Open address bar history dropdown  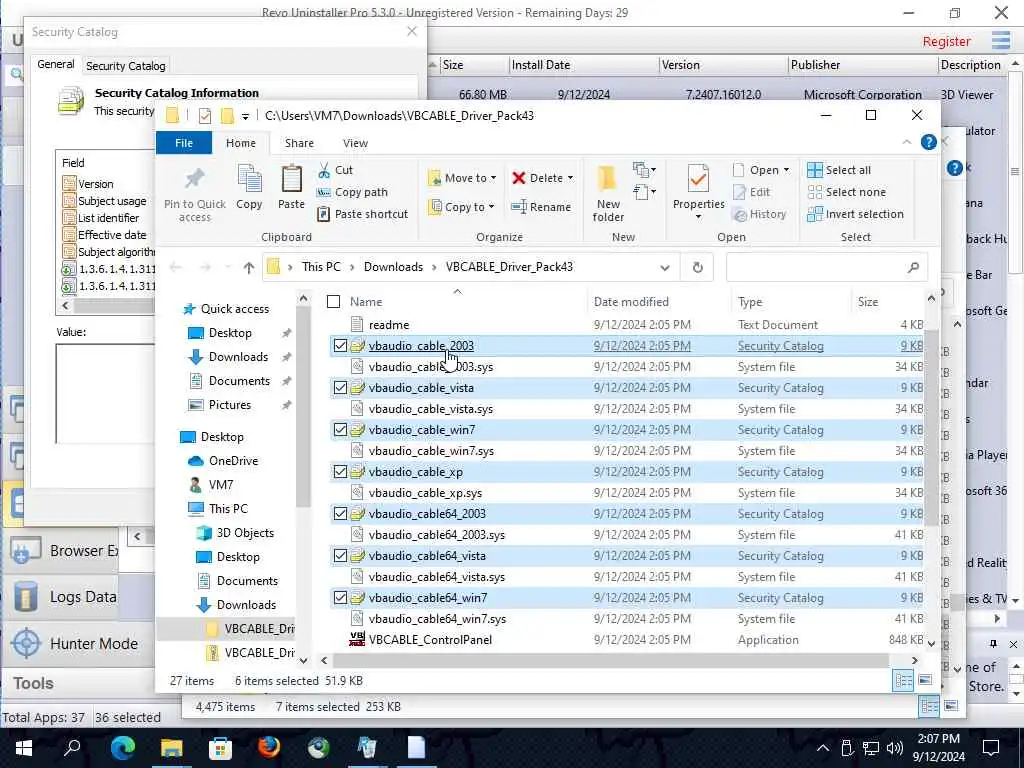point(665,267)
